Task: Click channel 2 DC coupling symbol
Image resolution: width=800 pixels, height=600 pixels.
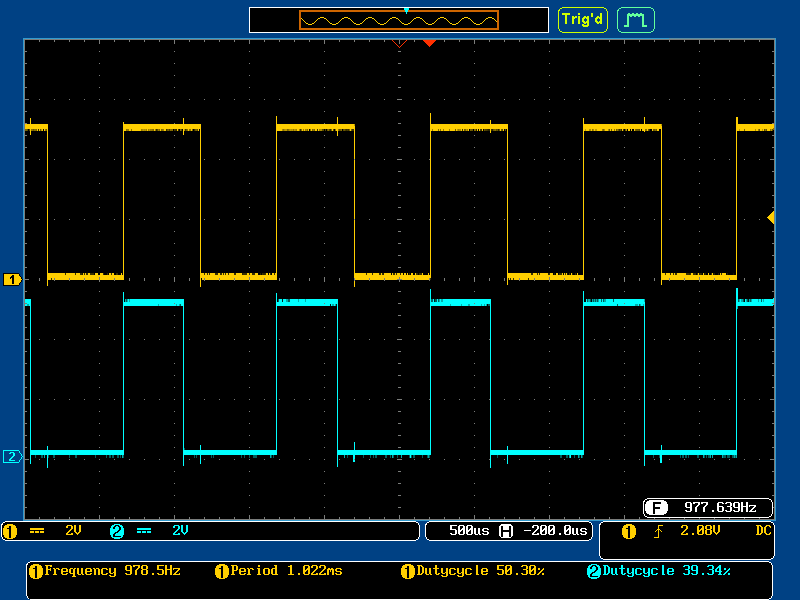Action: 144,531
